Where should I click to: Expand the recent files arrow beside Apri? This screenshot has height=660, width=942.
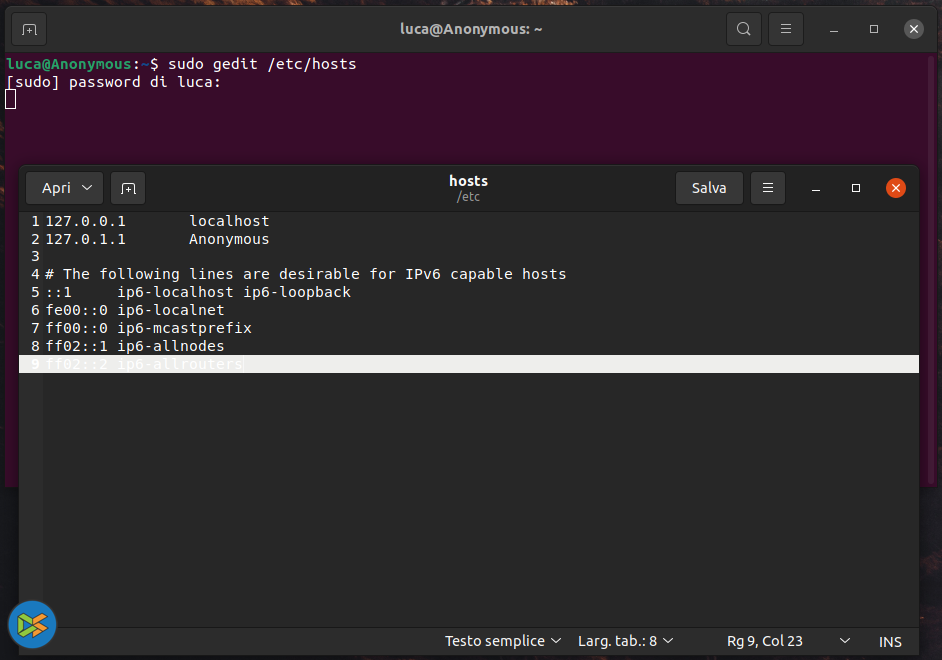[x=87, y=188]
